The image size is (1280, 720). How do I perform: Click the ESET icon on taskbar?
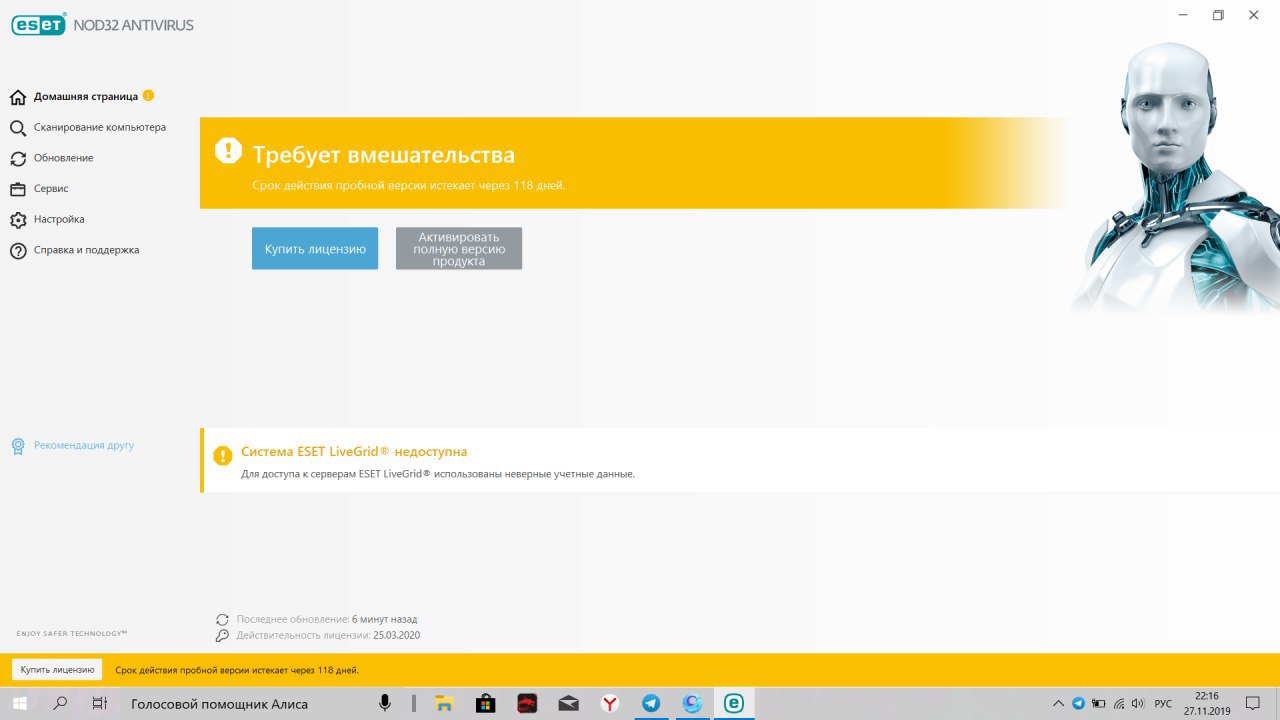tap(733, 704)
